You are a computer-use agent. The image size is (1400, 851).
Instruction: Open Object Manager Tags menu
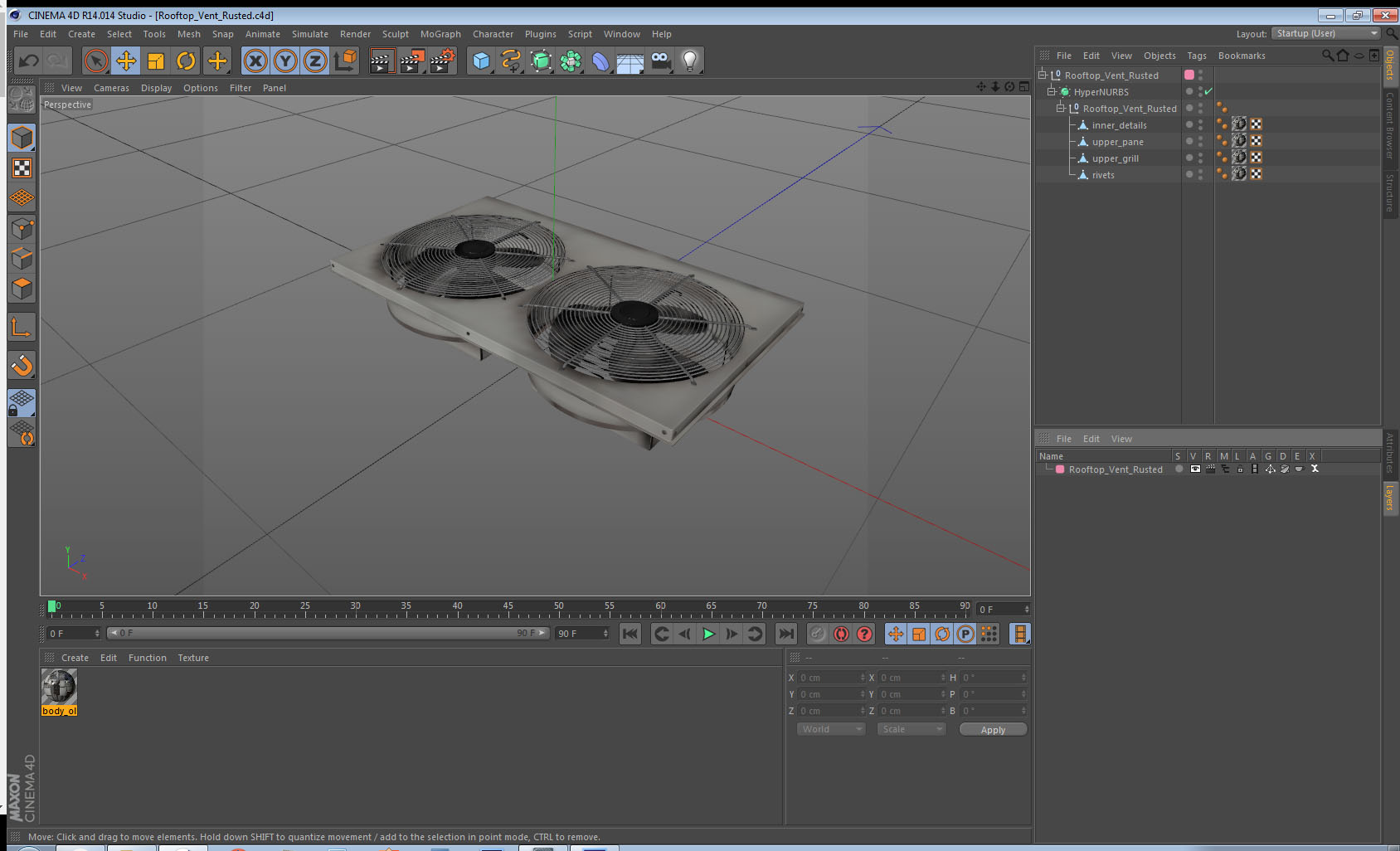1197,56
